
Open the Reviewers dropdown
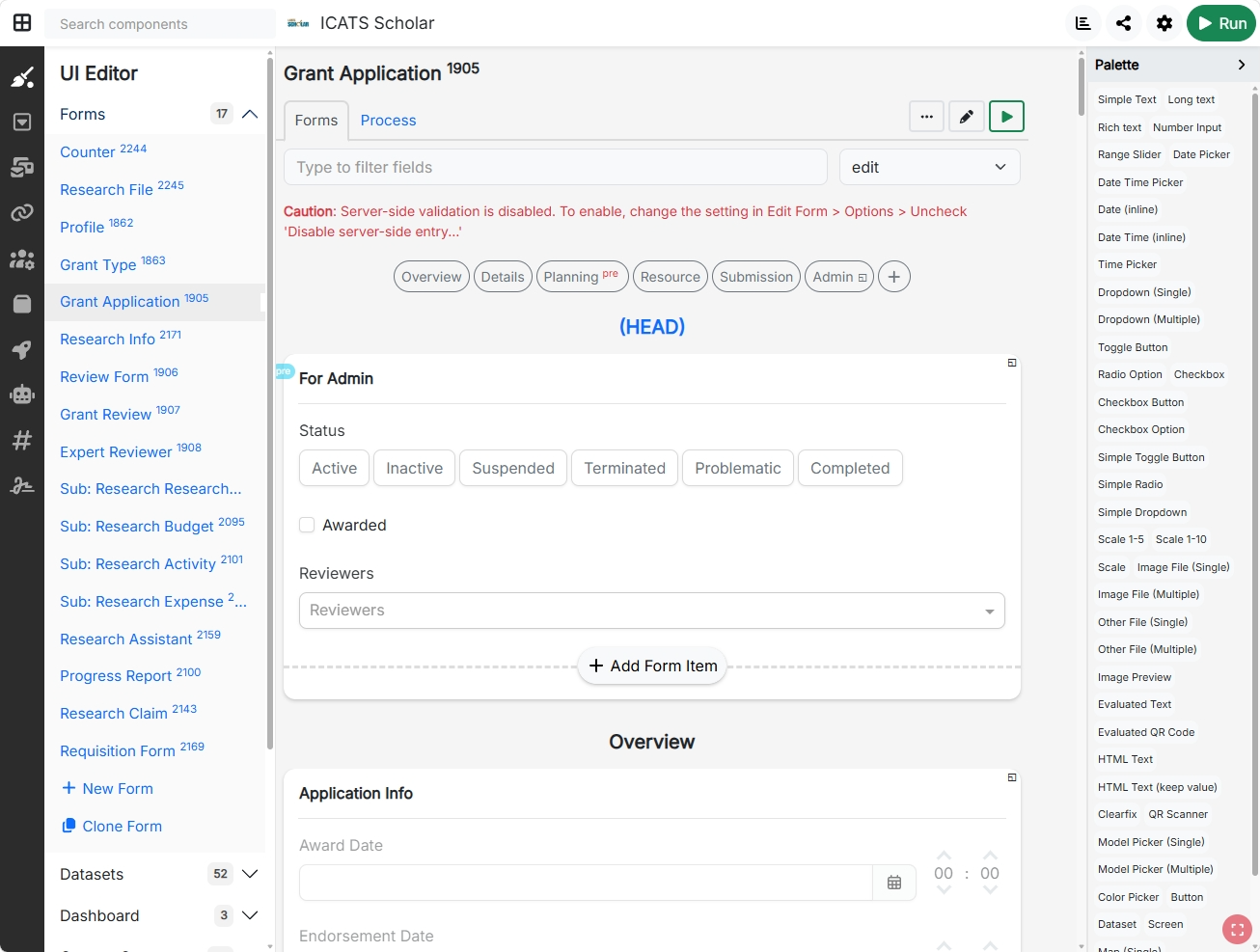tap(652, 611)
